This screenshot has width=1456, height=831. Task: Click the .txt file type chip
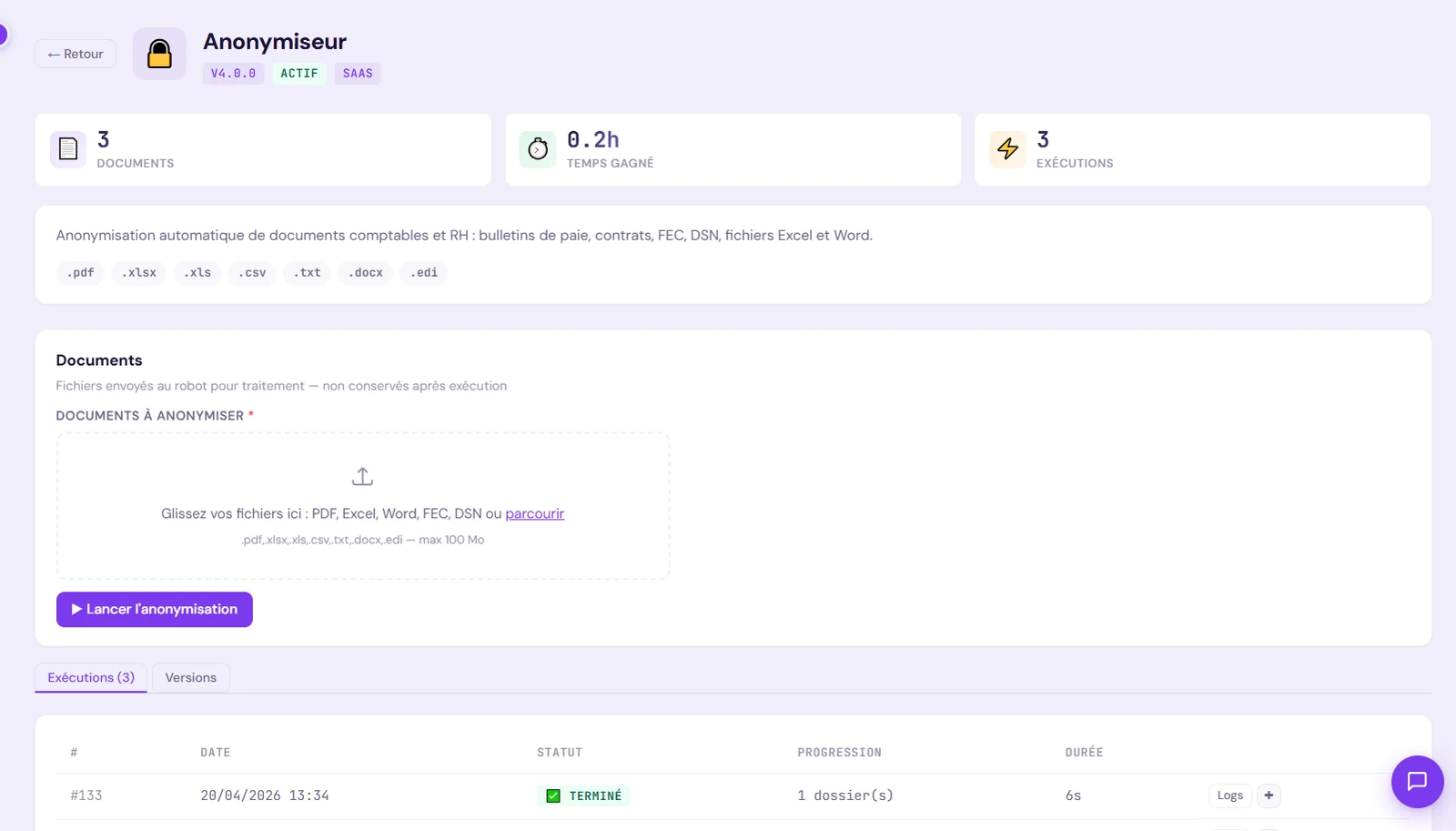pos(307,272)
